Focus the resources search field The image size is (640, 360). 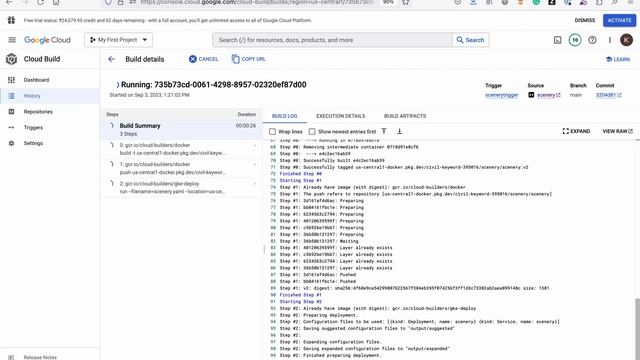332,40
